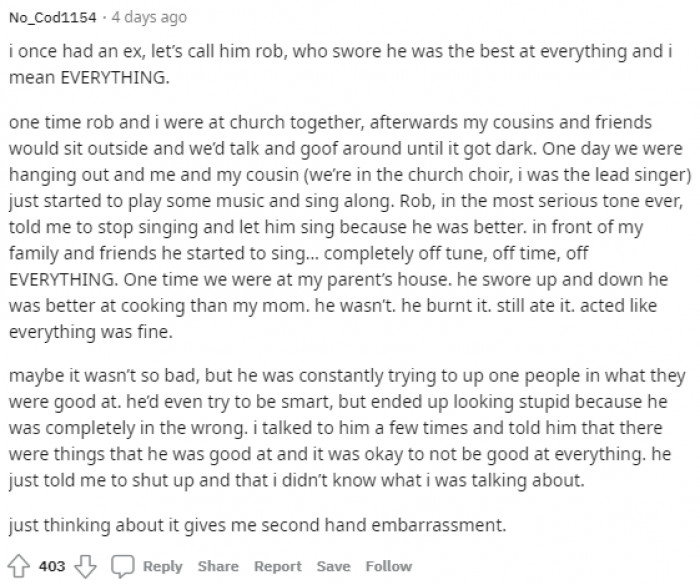The image size is (700, 585).
Task: Click the 403 vote count
Action: (x=51, y=566)
